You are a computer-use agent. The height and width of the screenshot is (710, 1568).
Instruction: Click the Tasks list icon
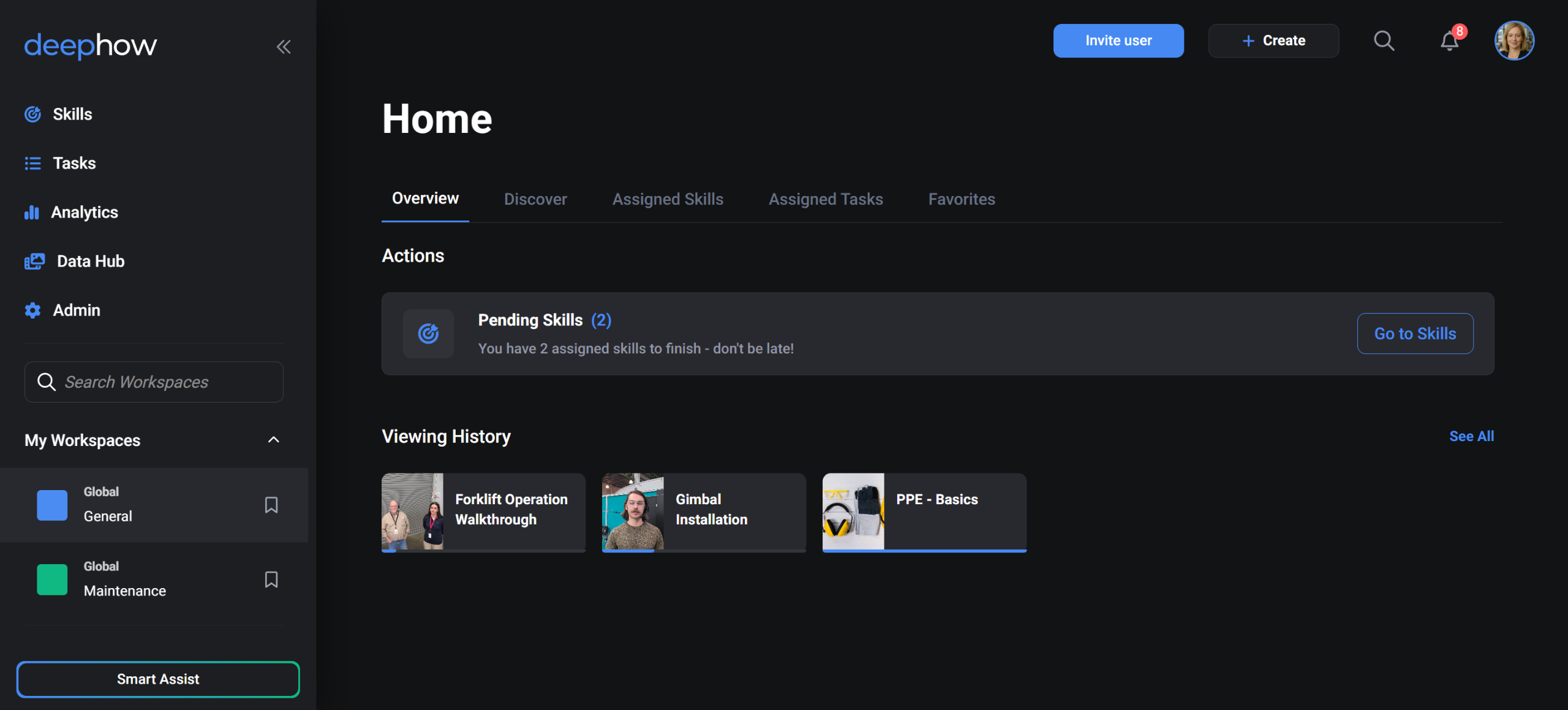click(x=32, y=163)
